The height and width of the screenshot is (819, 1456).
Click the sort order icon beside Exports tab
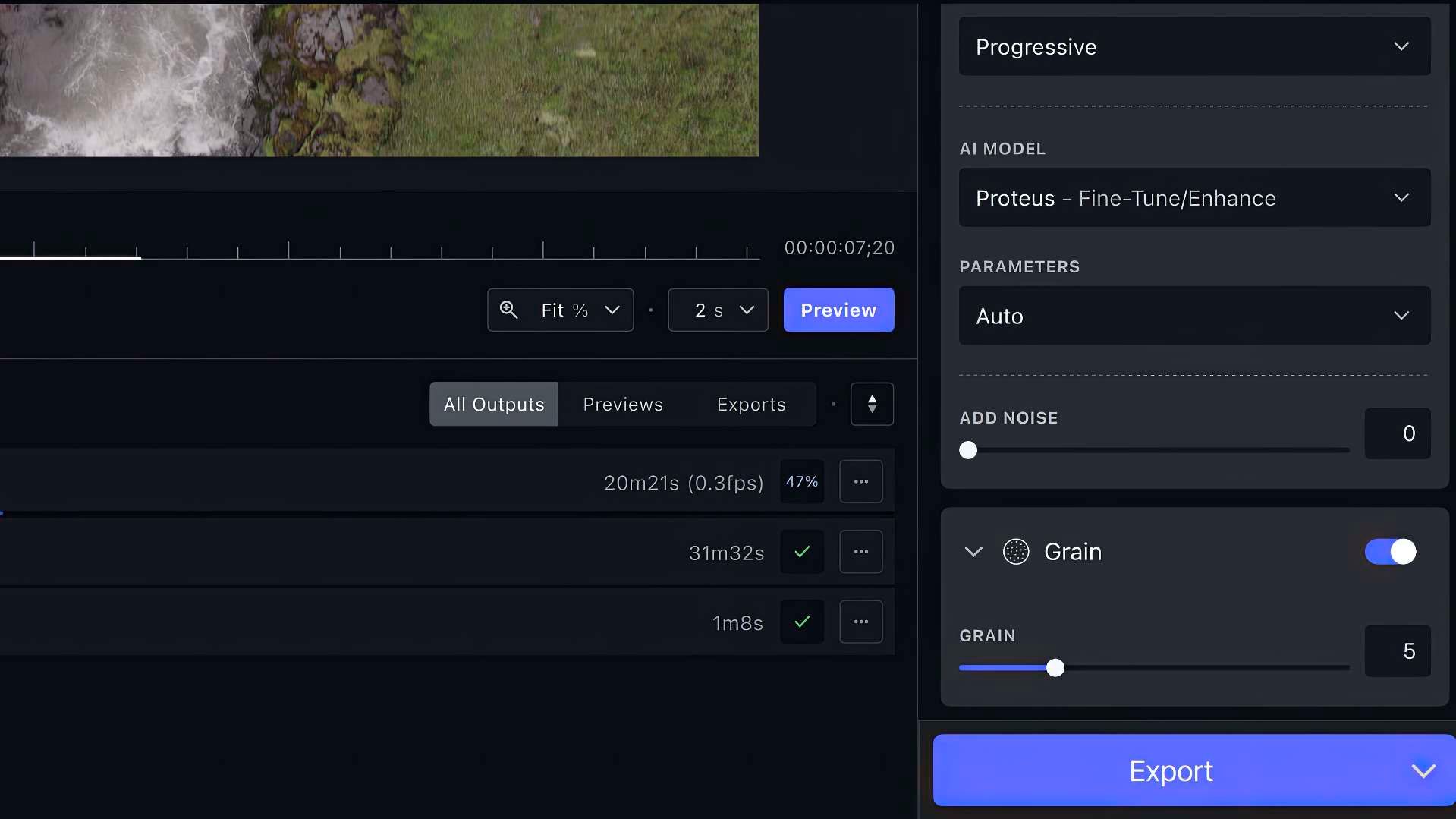872,404
